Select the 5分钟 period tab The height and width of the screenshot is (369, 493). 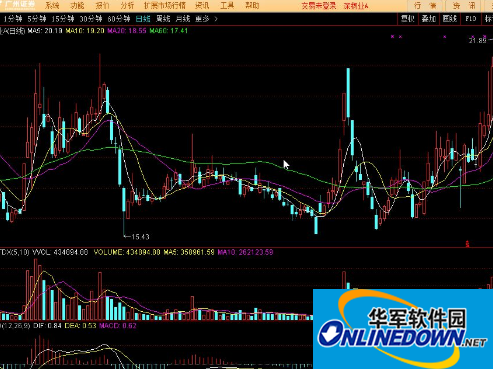tap(37, 19)
